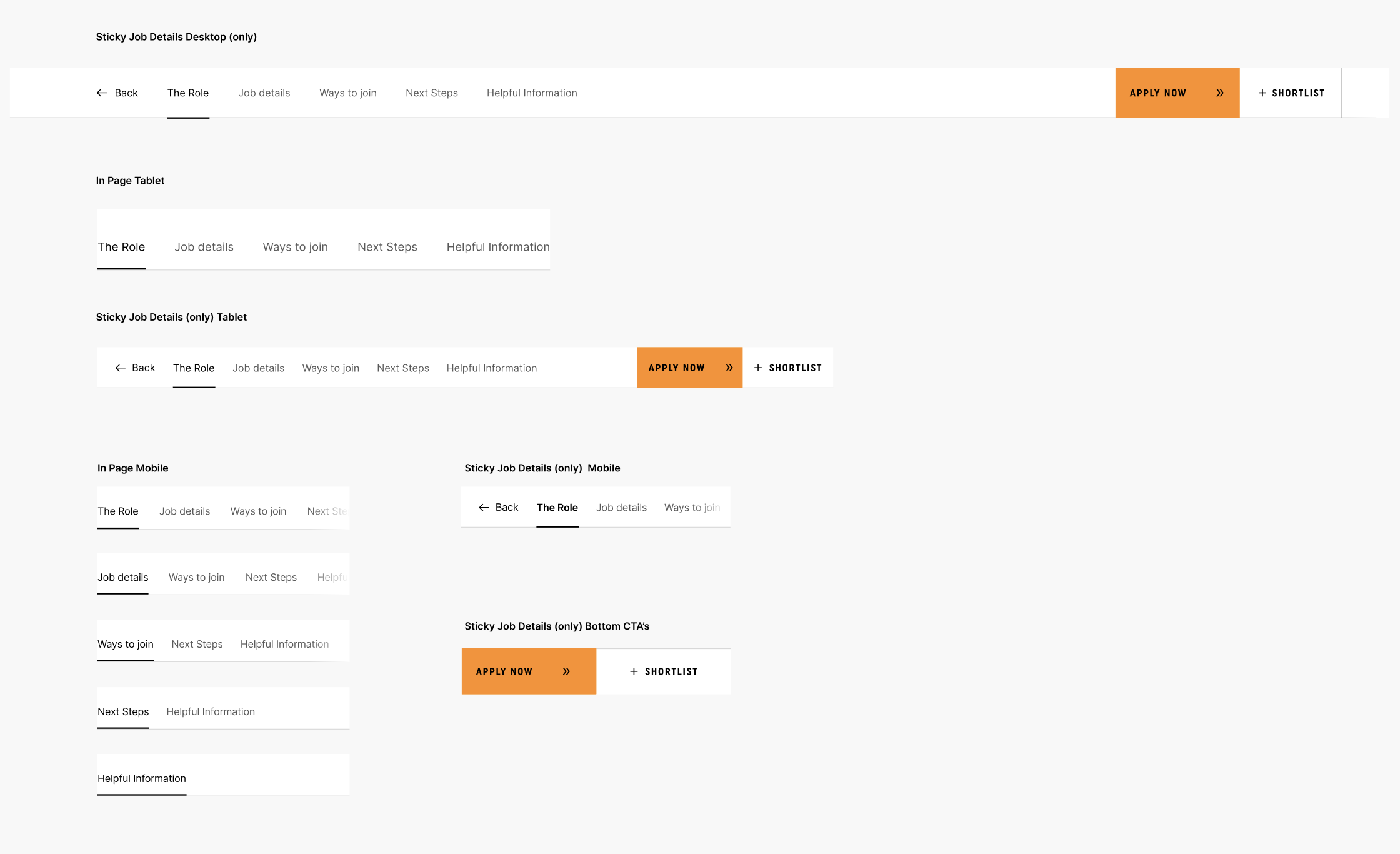Tap The Role in first In Page Mobile row
The width and height of the screenshot is (1400, 854).
[117, 511]
